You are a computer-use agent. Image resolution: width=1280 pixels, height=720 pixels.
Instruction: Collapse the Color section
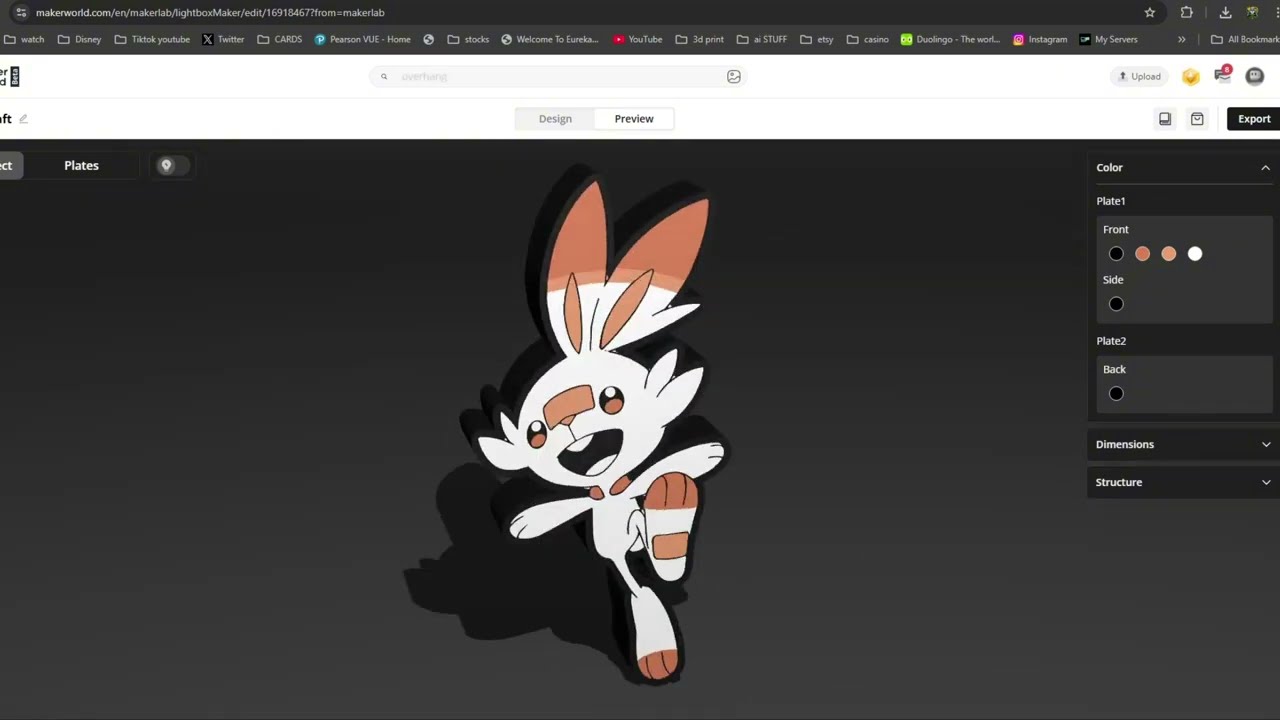[x=1265, y=168]
